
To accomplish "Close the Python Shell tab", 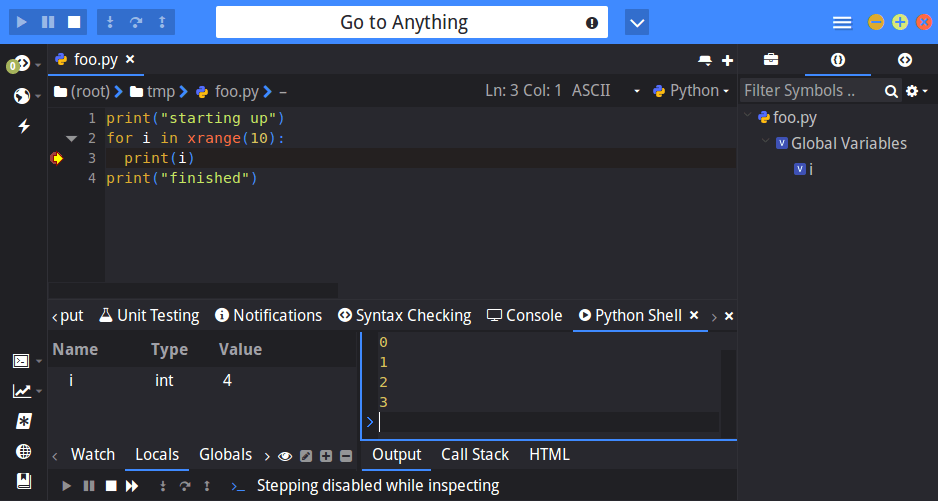I will pos(694,315).
